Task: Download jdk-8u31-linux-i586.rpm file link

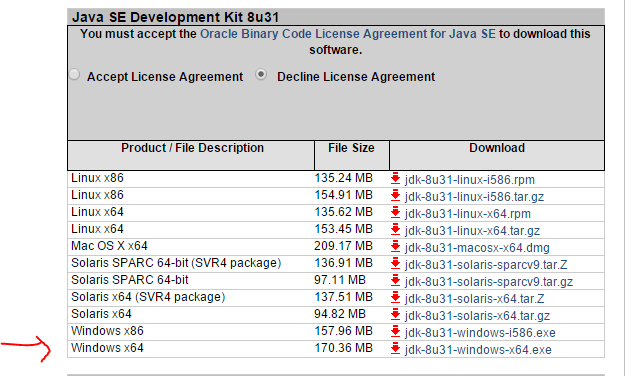Action: tap(470, 180)
